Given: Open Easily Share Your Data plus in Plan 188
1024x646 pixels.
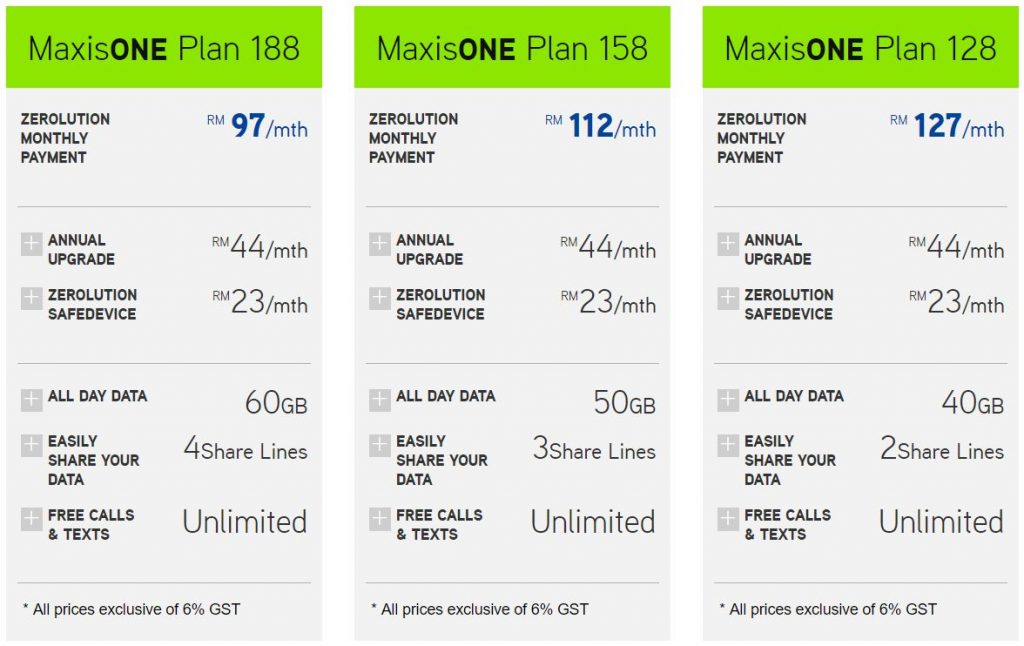Looking at the screenshot, I should point(31,445).
